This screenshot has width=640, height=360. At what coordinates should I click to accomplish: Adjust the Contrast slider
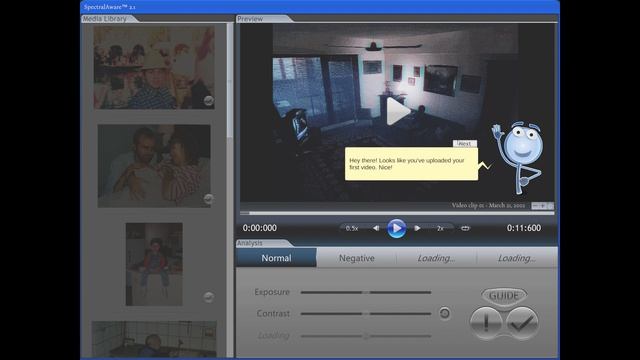pos(366,313)
